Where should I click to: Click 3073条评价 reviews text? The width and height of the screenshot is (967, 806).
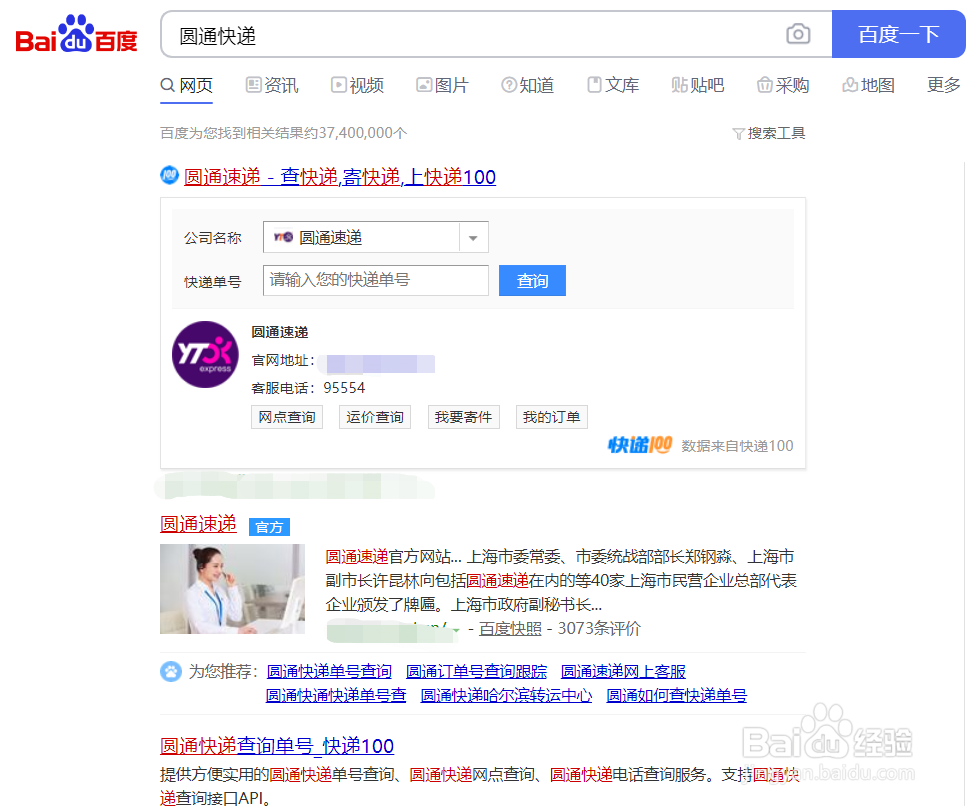(599, 629)
